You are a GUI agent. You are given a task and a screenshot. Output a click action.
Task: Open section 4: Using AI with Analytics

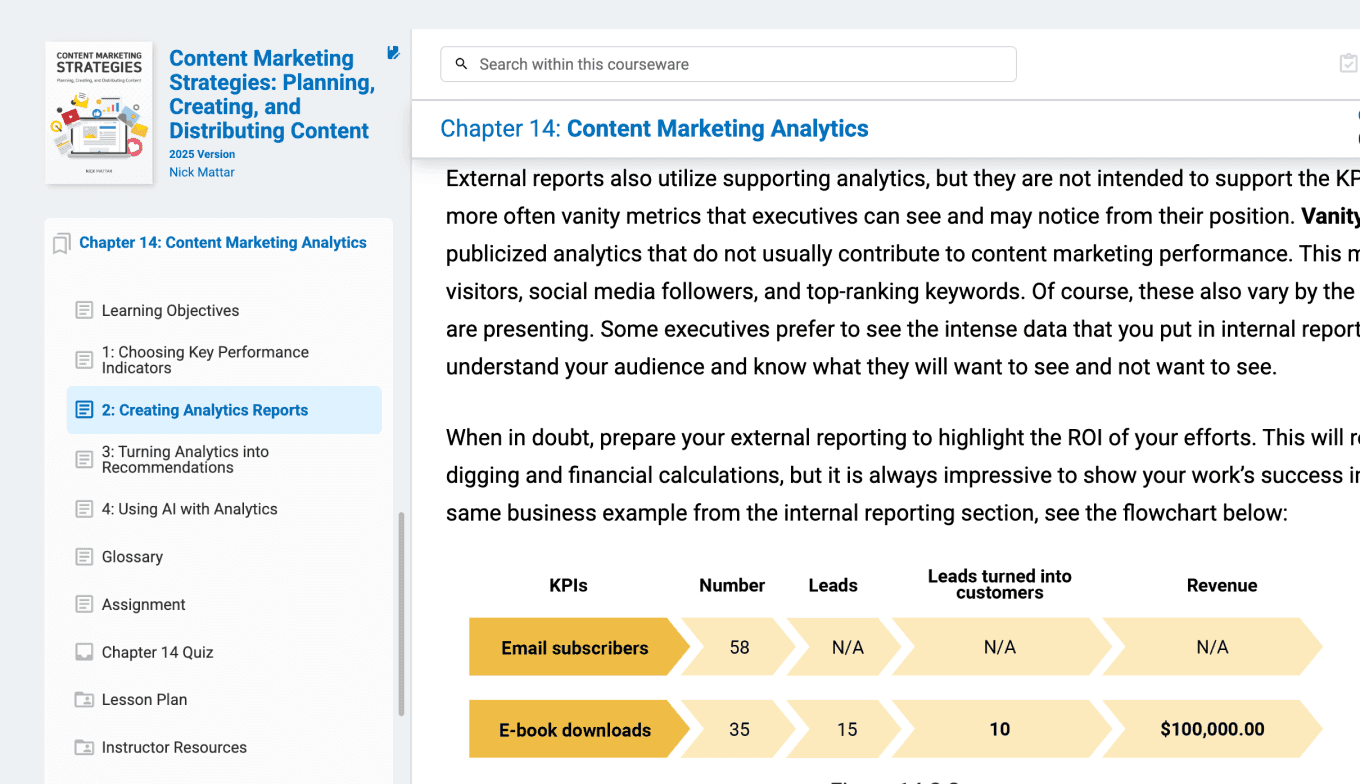tap(189, 509)
